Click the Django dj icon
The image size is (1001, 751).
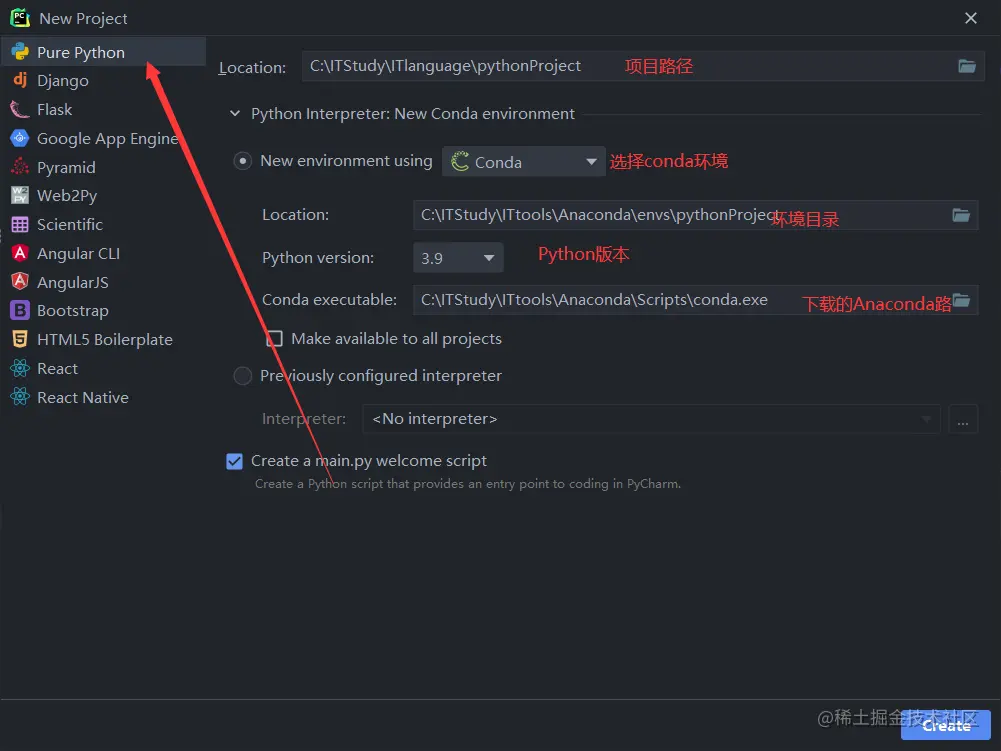20,80
